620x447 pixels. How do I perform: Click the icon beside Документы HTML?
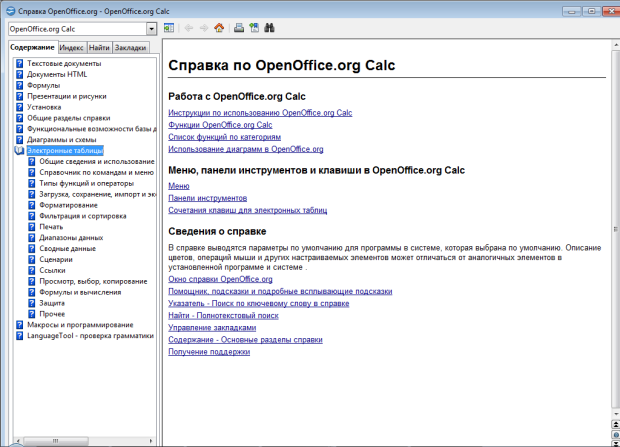tap(19, 74)
